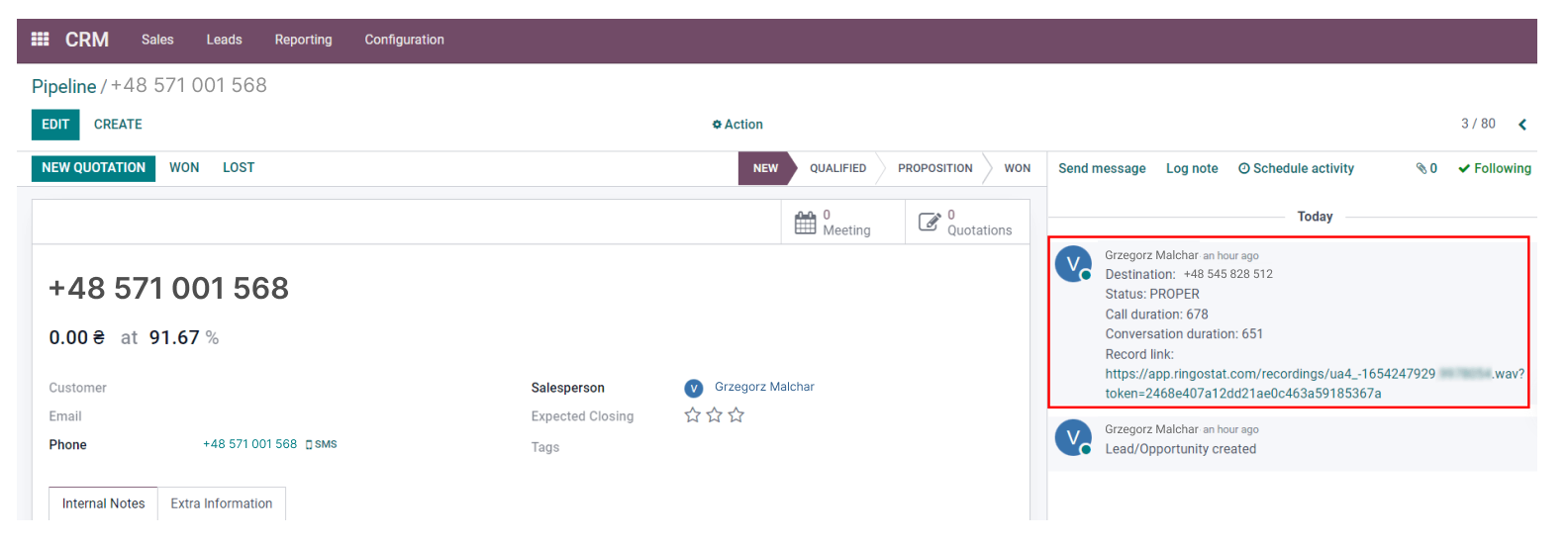Click the CRM app title
This screenshot has width=1568, height=544.
click(87, 40)
